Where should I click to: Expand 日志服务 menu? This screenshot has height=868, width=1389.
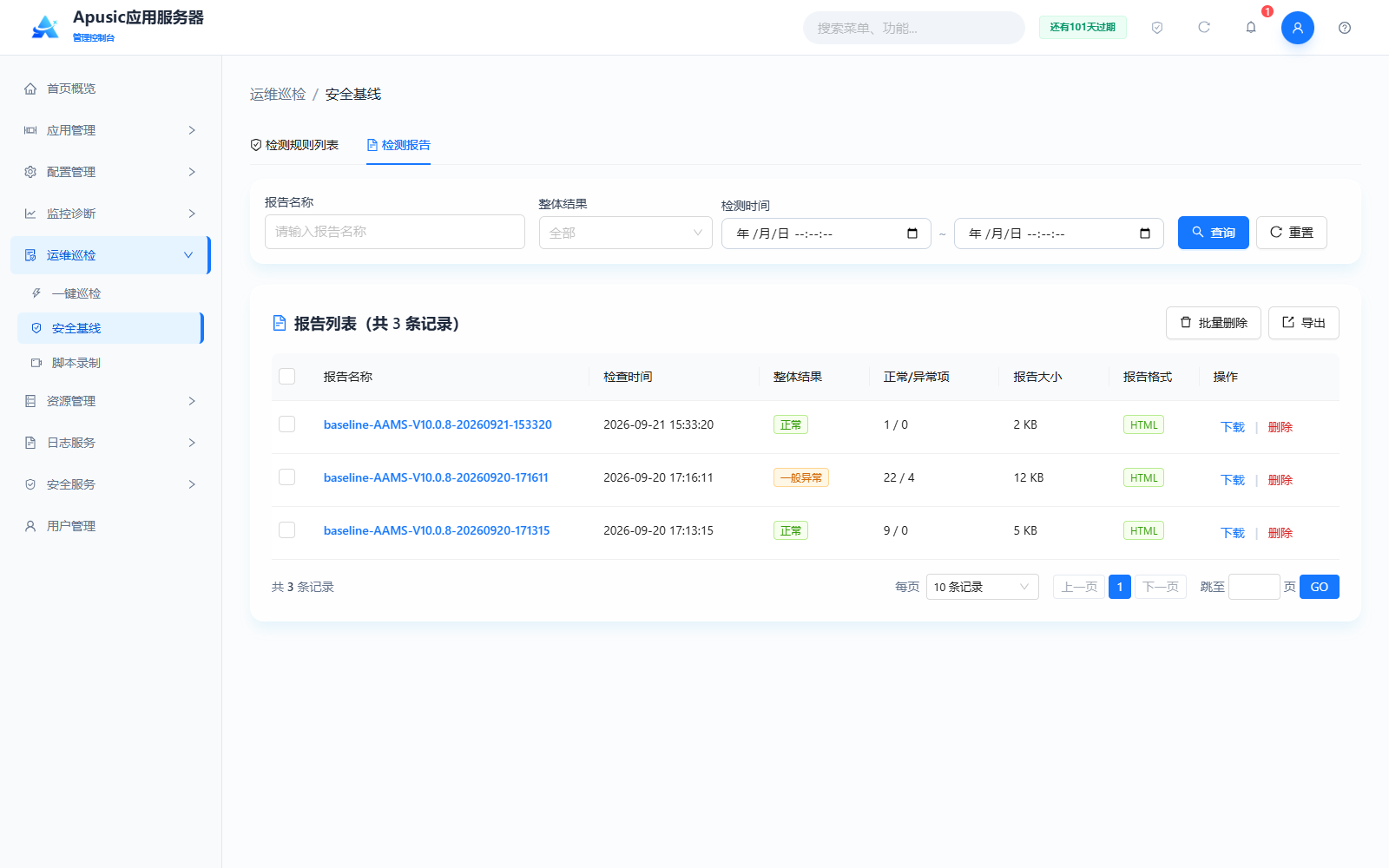click(111, 443)
